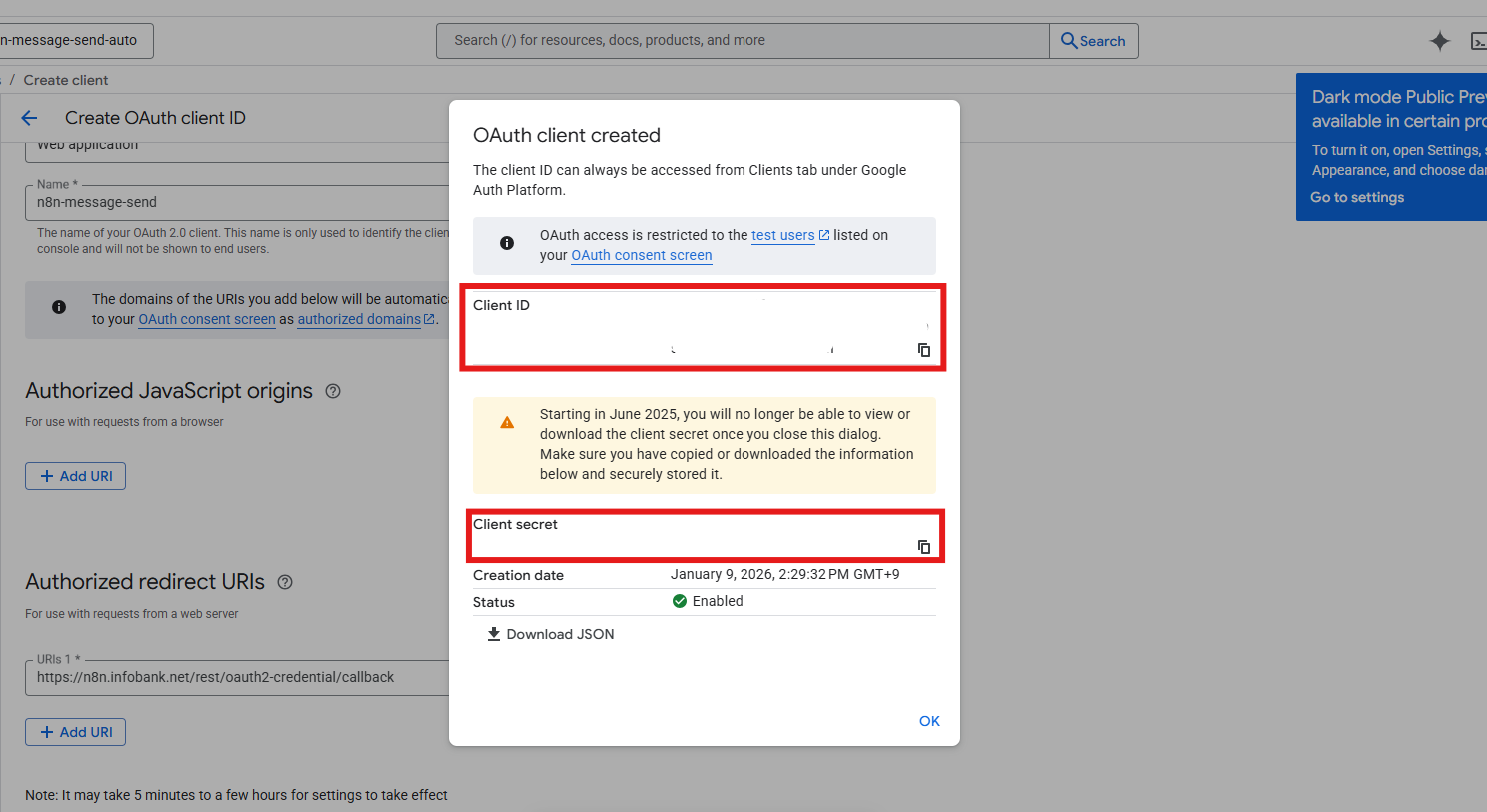Open Cloud Shell terminal icon
The height and width of the screenshot is (812, 1487).
tap(1477, 41)
